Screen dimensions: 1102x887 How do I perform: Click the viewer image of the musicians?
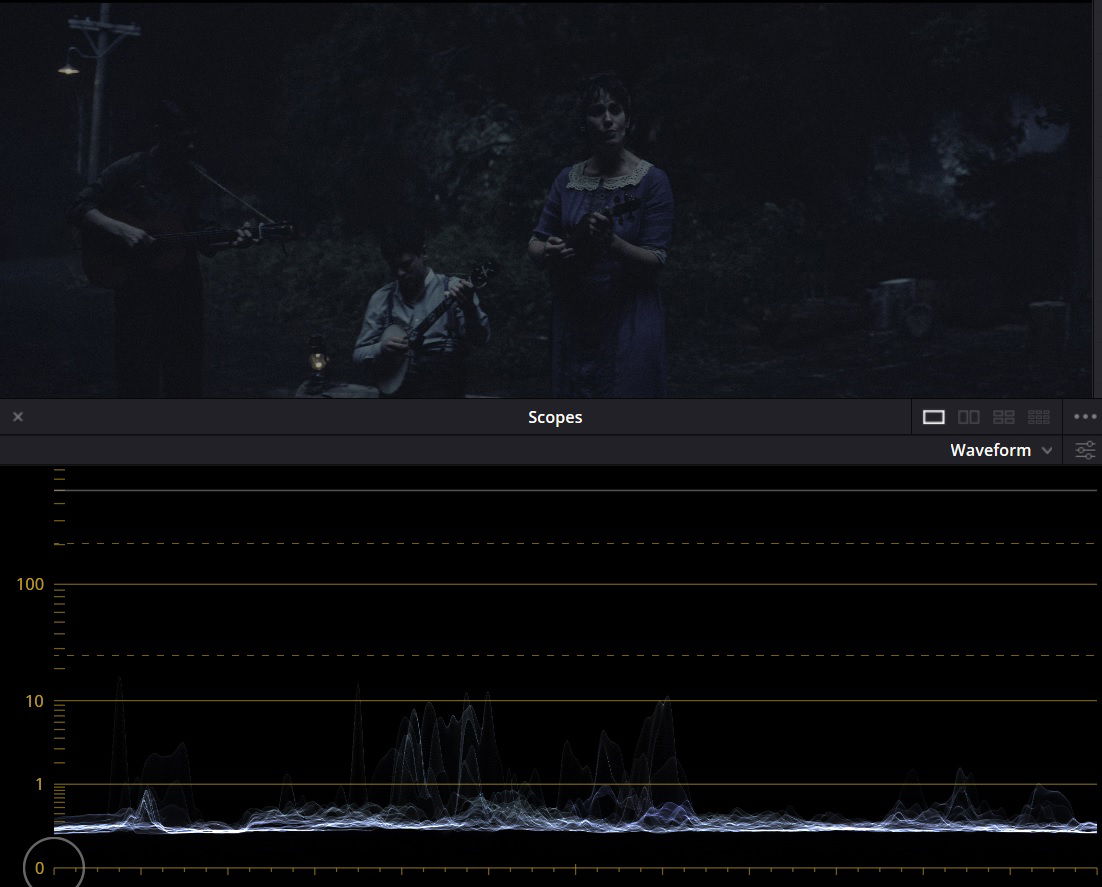547,200
